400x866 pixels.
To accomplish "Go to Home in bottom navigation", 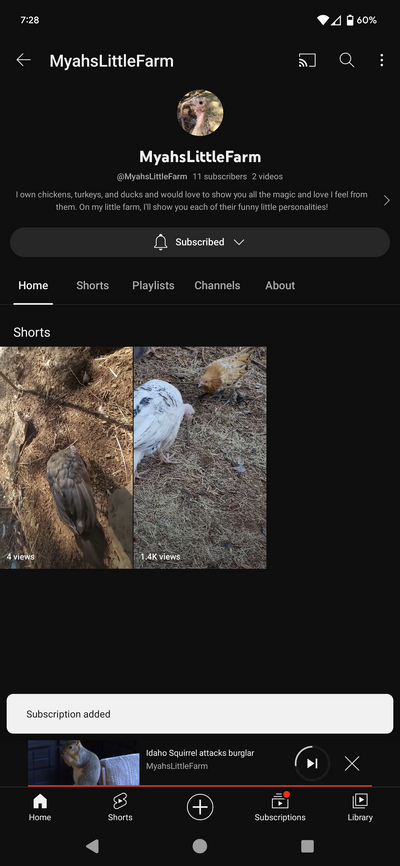I will (x=40, y=807).
